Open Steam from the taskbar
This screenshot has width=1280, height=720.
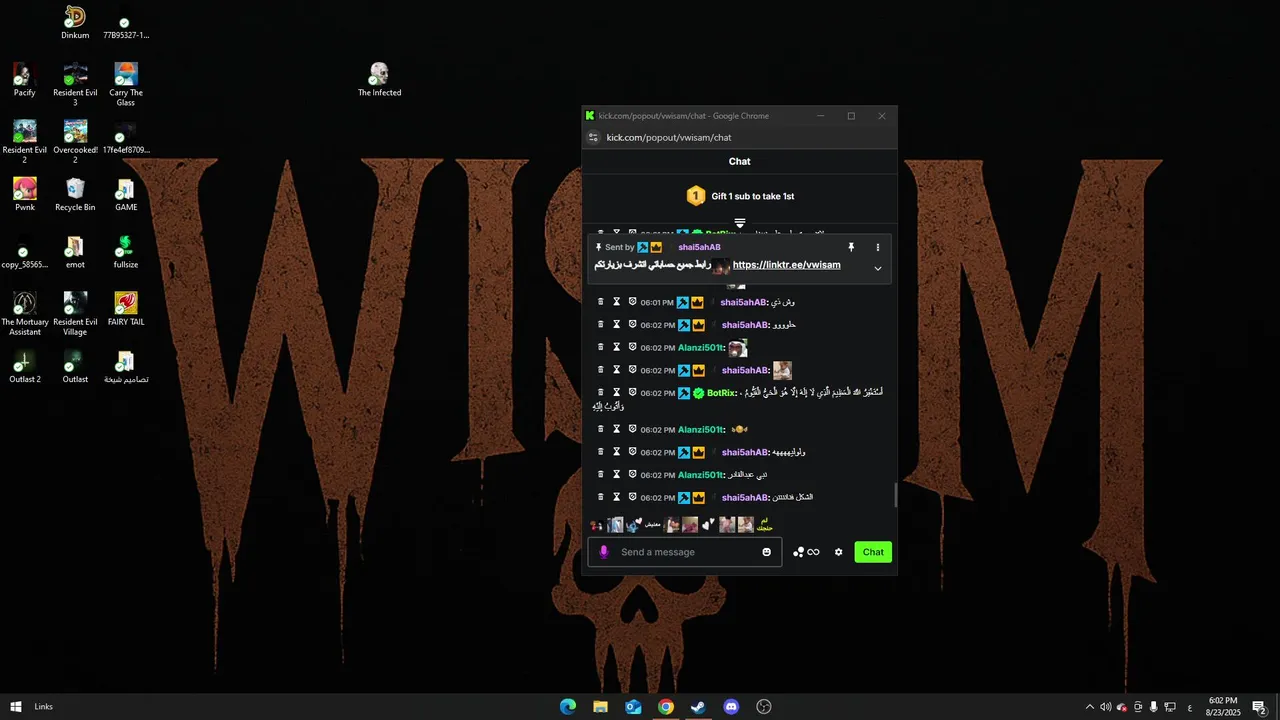pyautogui.click(x=698, y=707)
